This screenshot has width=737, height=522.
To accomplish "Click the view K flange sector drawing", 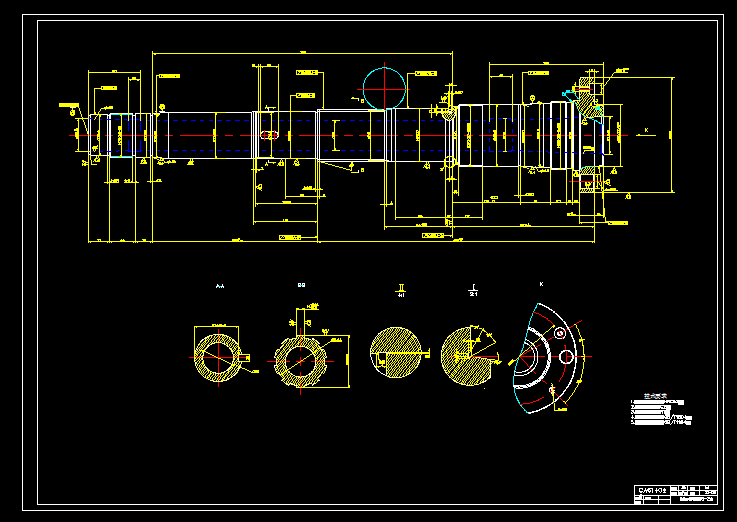I will 548,358.
